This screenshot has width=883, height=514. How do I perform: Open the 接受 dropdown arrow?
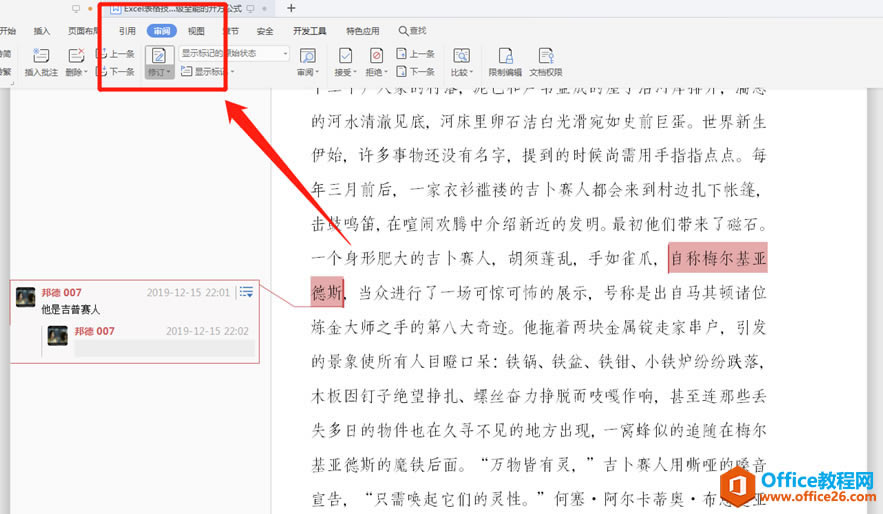tap(355, 72)
